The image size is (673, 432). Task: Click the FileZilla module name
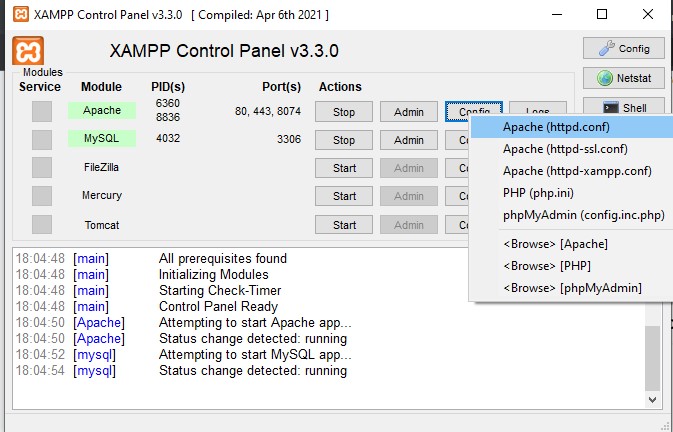(x=101, y=167)
